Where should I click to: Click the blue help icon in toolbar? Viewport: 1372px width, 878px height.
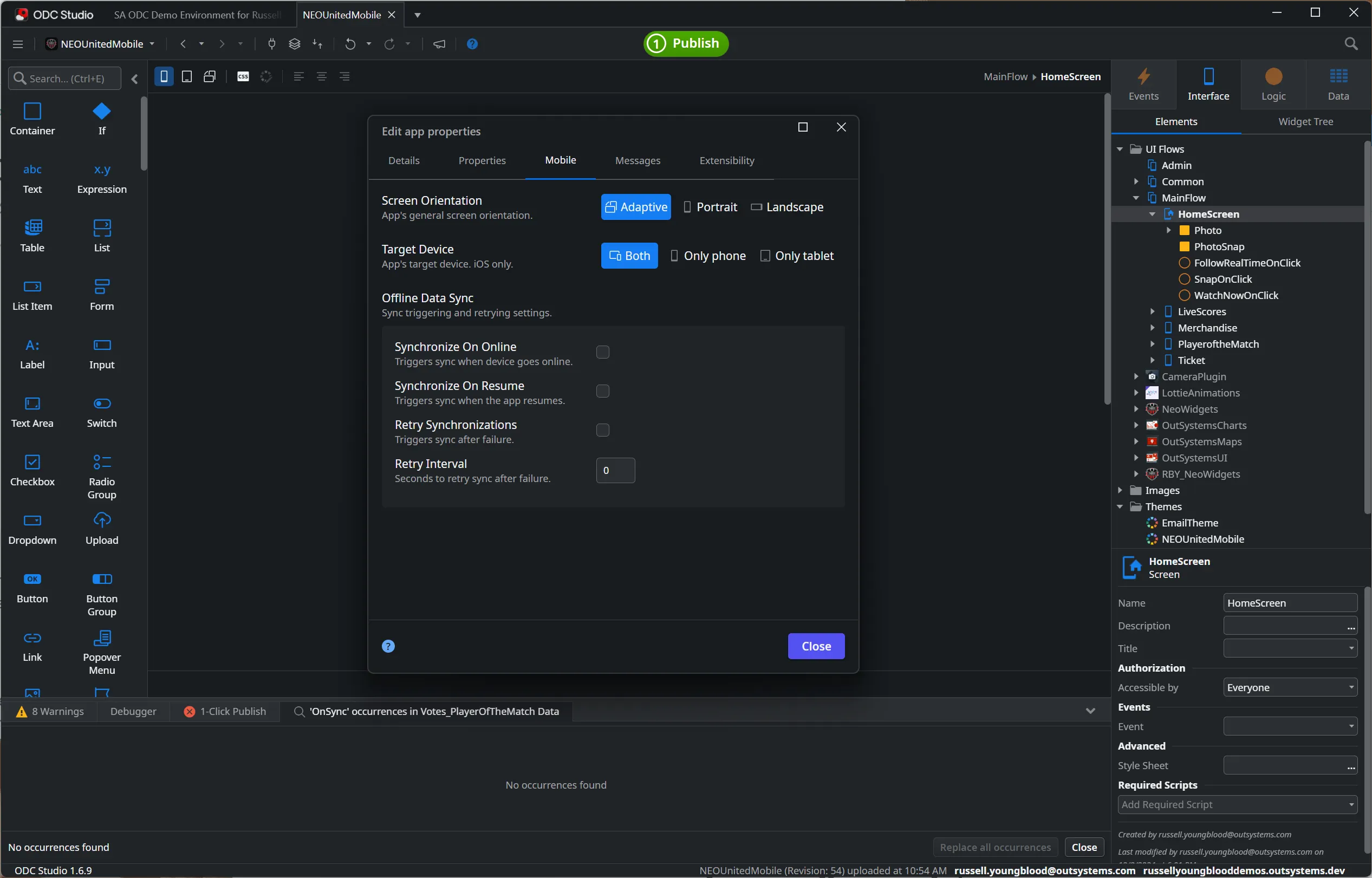pos(472,44)
